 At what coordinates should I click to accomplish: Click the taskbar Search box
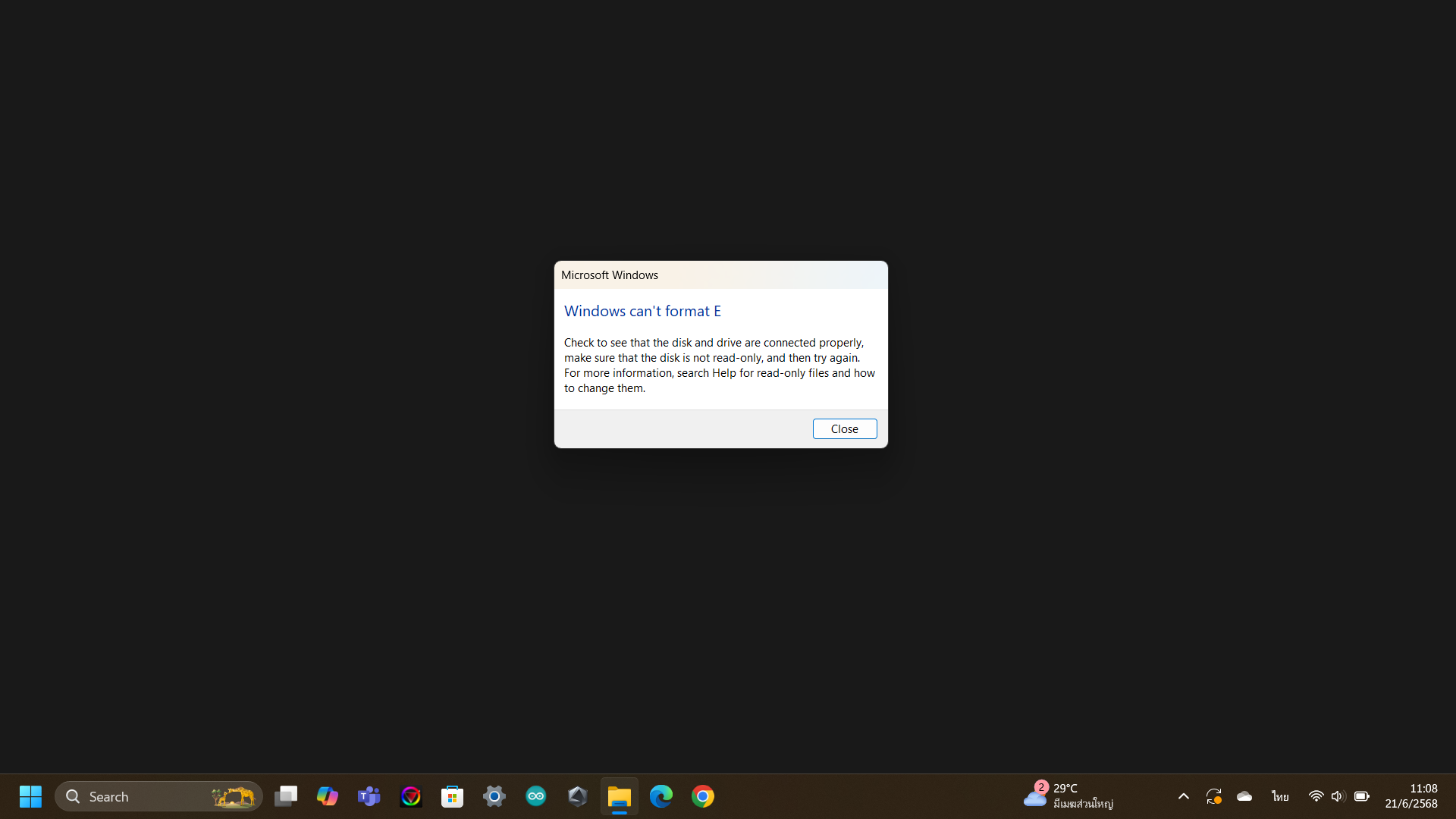click(x=158, y=796)
